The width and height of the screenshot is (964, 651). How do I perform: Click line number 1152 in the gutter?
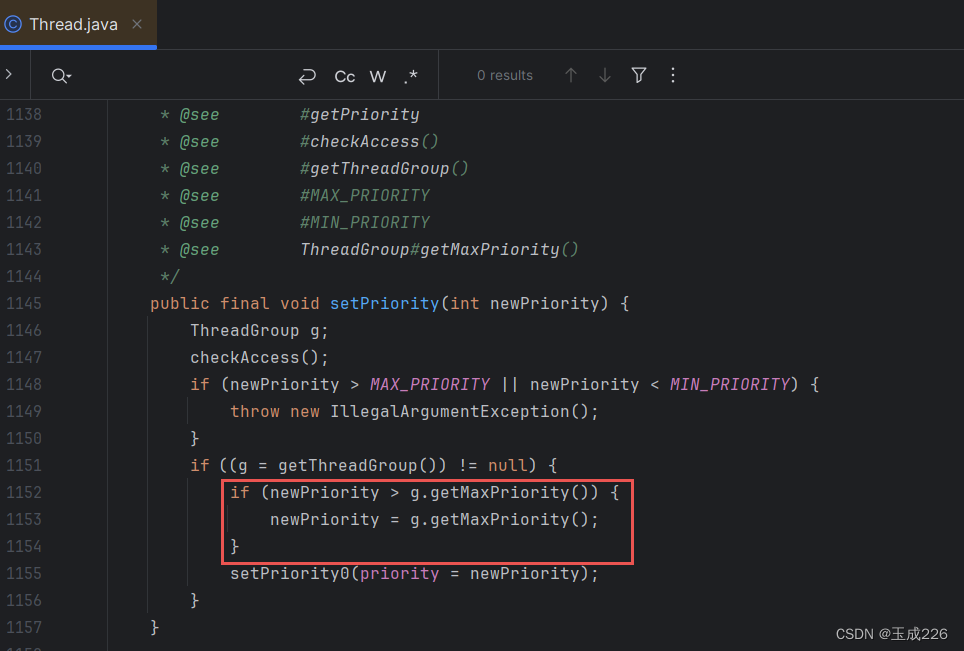(24, 493)
